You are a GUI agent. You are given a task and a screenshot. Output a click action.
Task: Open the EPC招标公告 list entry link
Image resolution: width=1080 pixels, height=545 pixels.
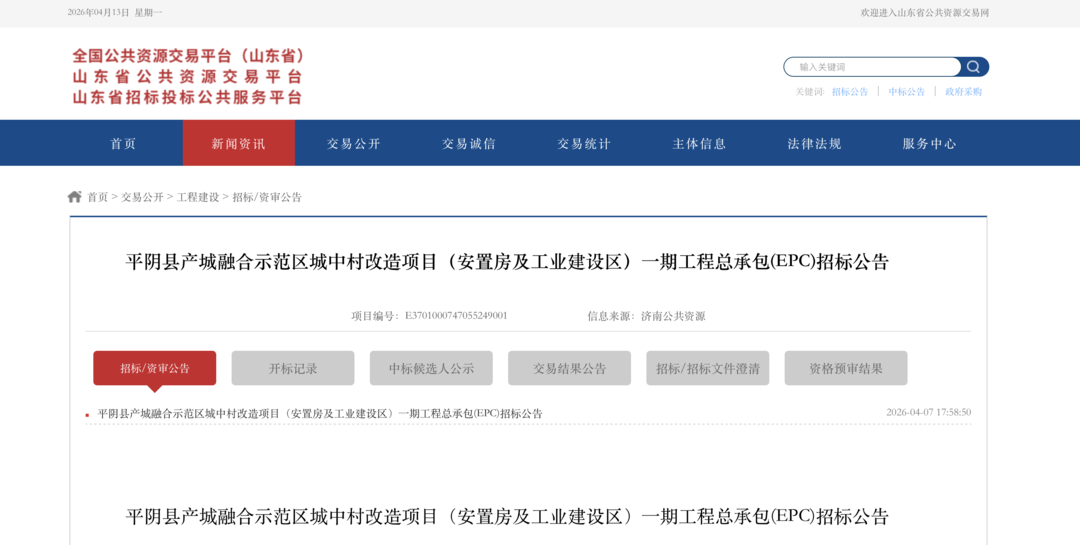click(320, 413)
